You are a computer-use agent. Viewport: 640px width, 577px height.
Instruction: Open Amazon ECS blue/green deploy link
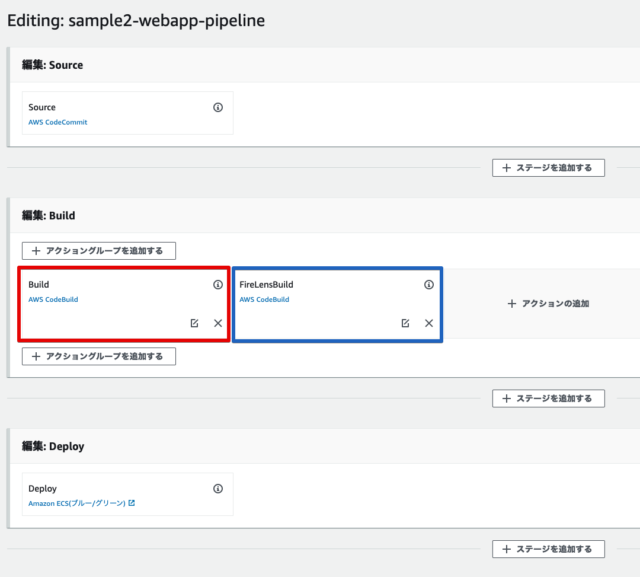77,503
